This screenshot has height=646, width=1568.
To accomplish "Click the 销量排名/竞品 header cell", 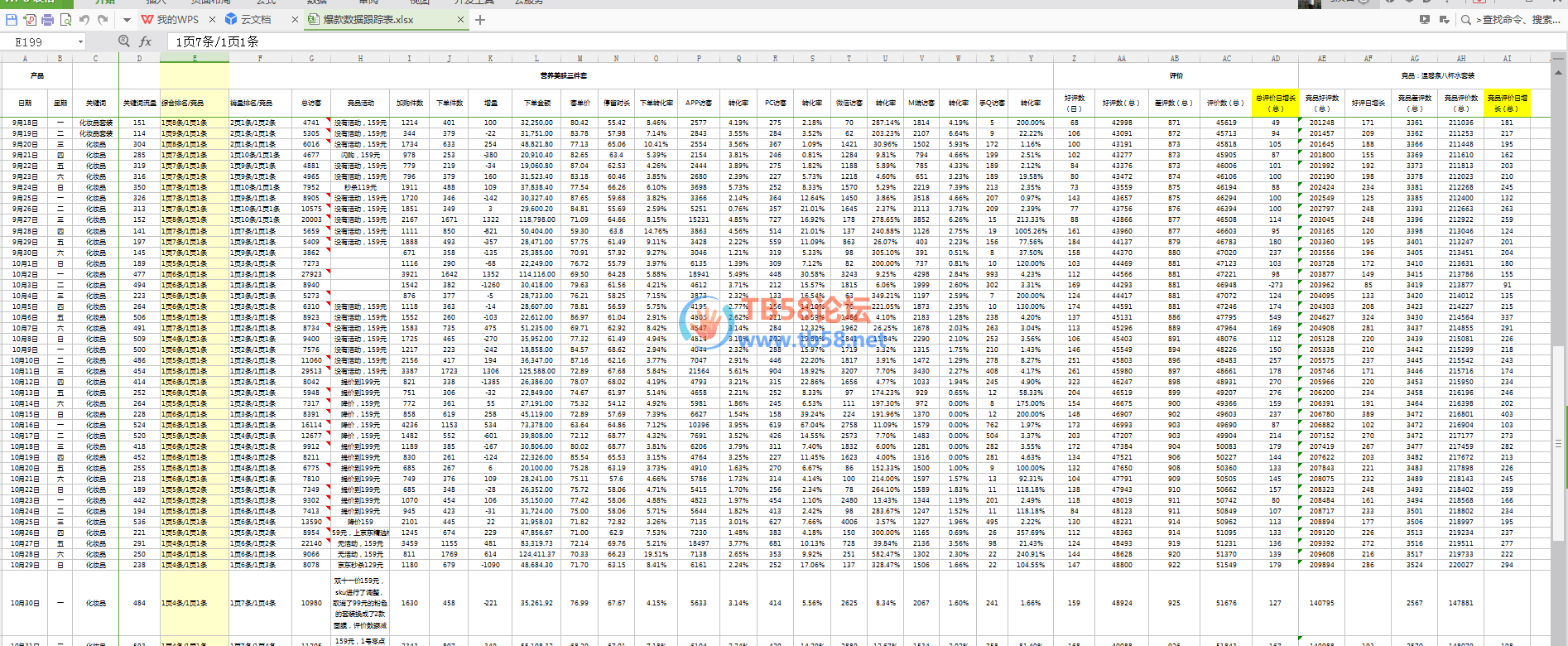I will click(x=260, y=103).
